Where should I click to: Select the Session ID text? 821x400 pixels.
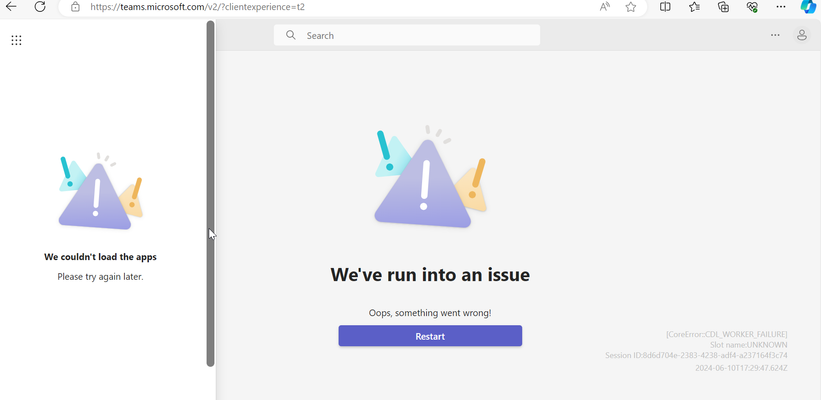[x=696, y=355]
